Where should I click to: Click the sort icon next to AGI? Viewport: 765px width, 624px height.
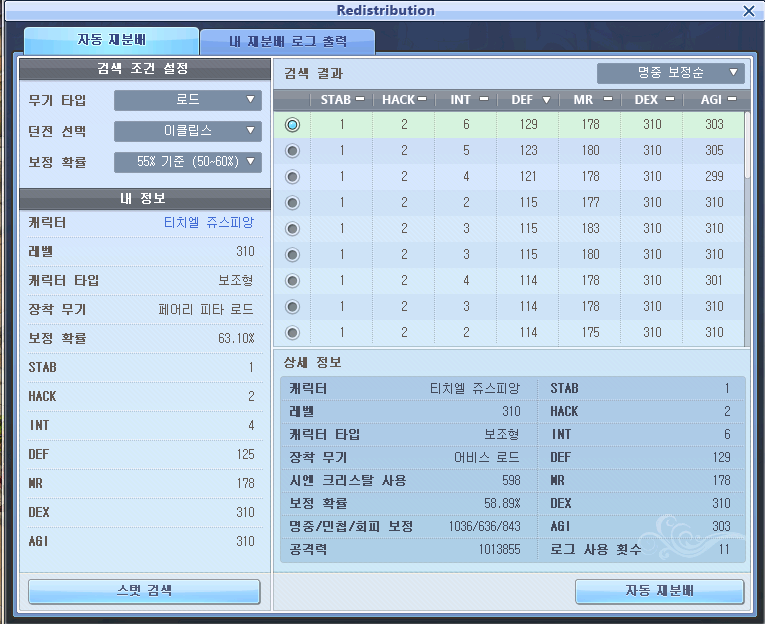[733, 100]
